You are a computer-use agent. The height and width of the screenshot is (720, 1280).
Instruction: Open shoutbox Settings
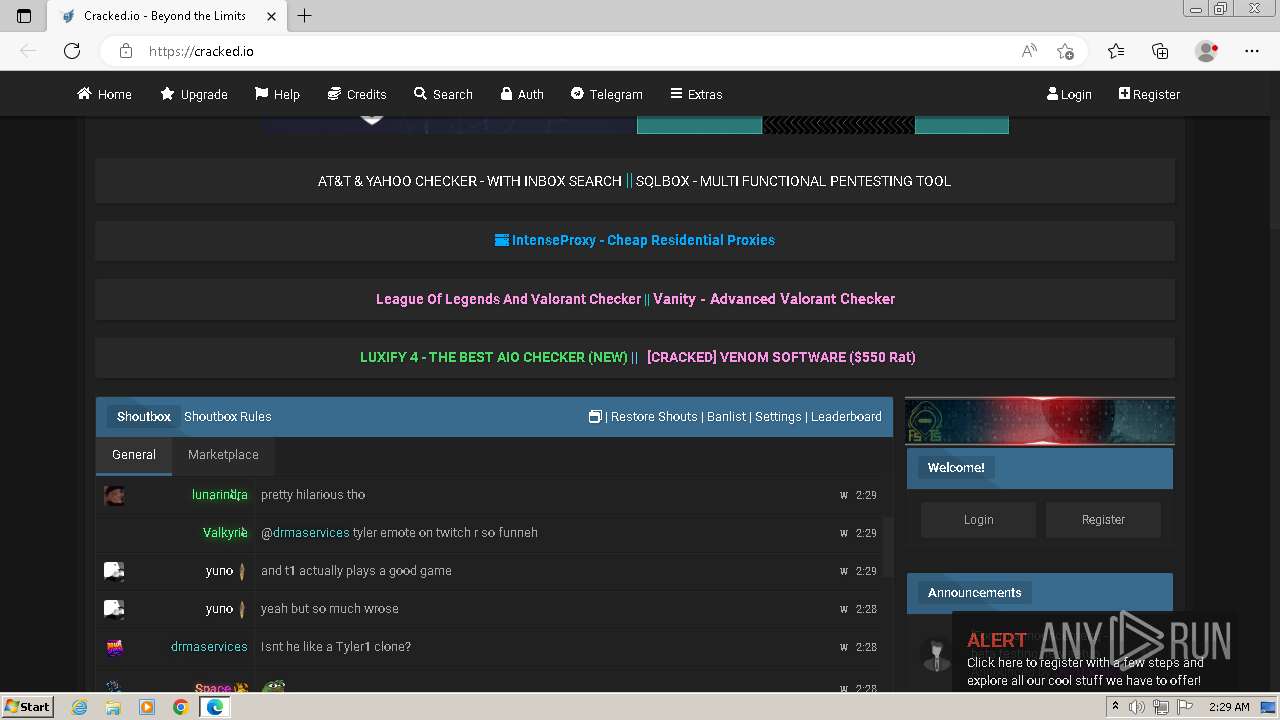(x=778, y=417)
